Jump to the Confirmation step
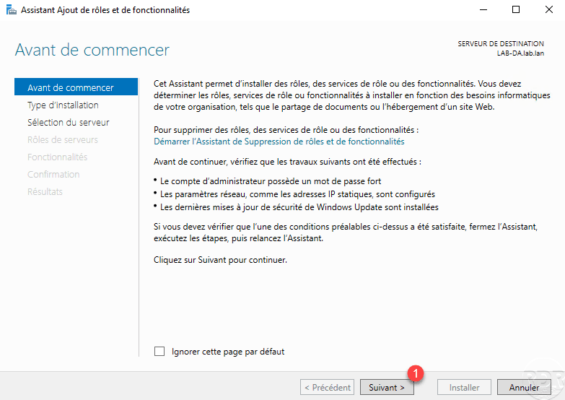The height and width of the screenshot is (400, 565). [x=53, y=174]
